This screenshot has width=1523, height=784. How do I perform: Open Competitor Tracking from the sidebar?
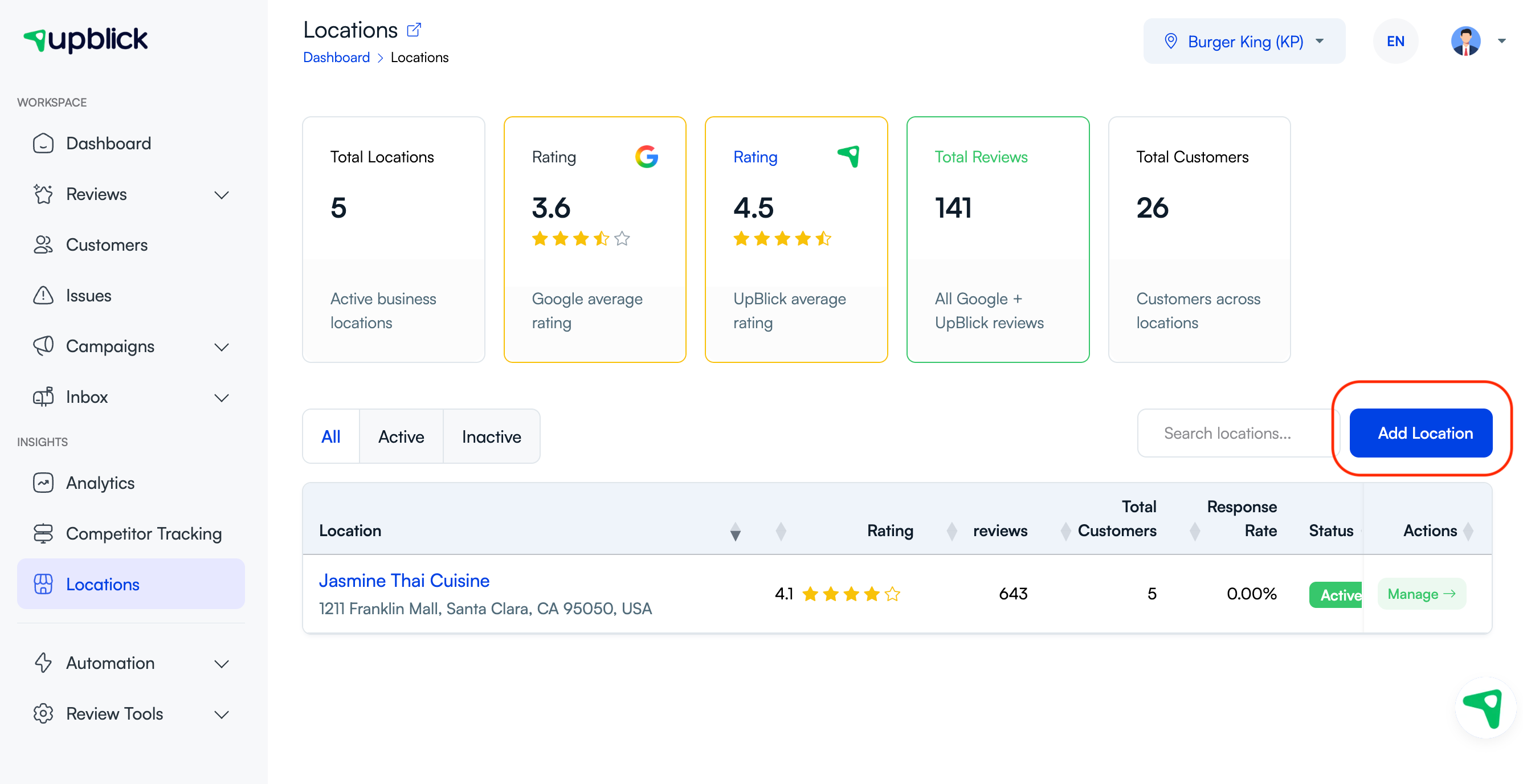(x=130, y=534)
